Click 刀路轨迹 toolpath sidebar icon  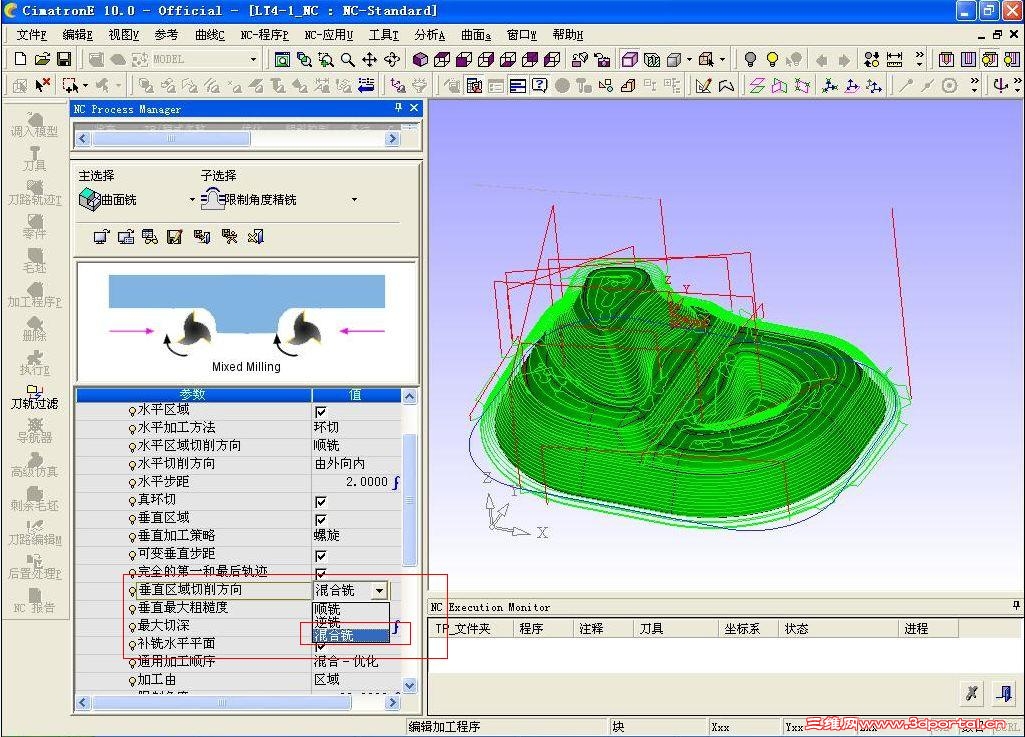click(35, 192)
